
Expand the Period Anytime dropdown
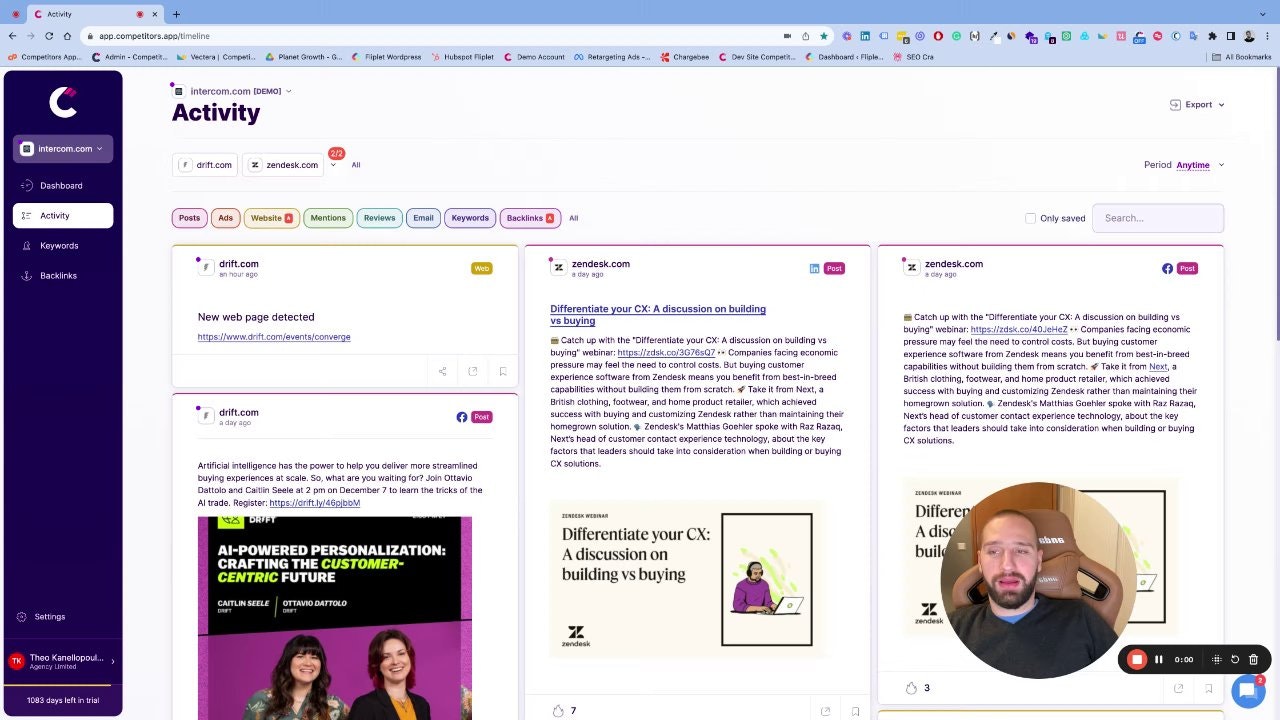click(x=1192, y=165)
